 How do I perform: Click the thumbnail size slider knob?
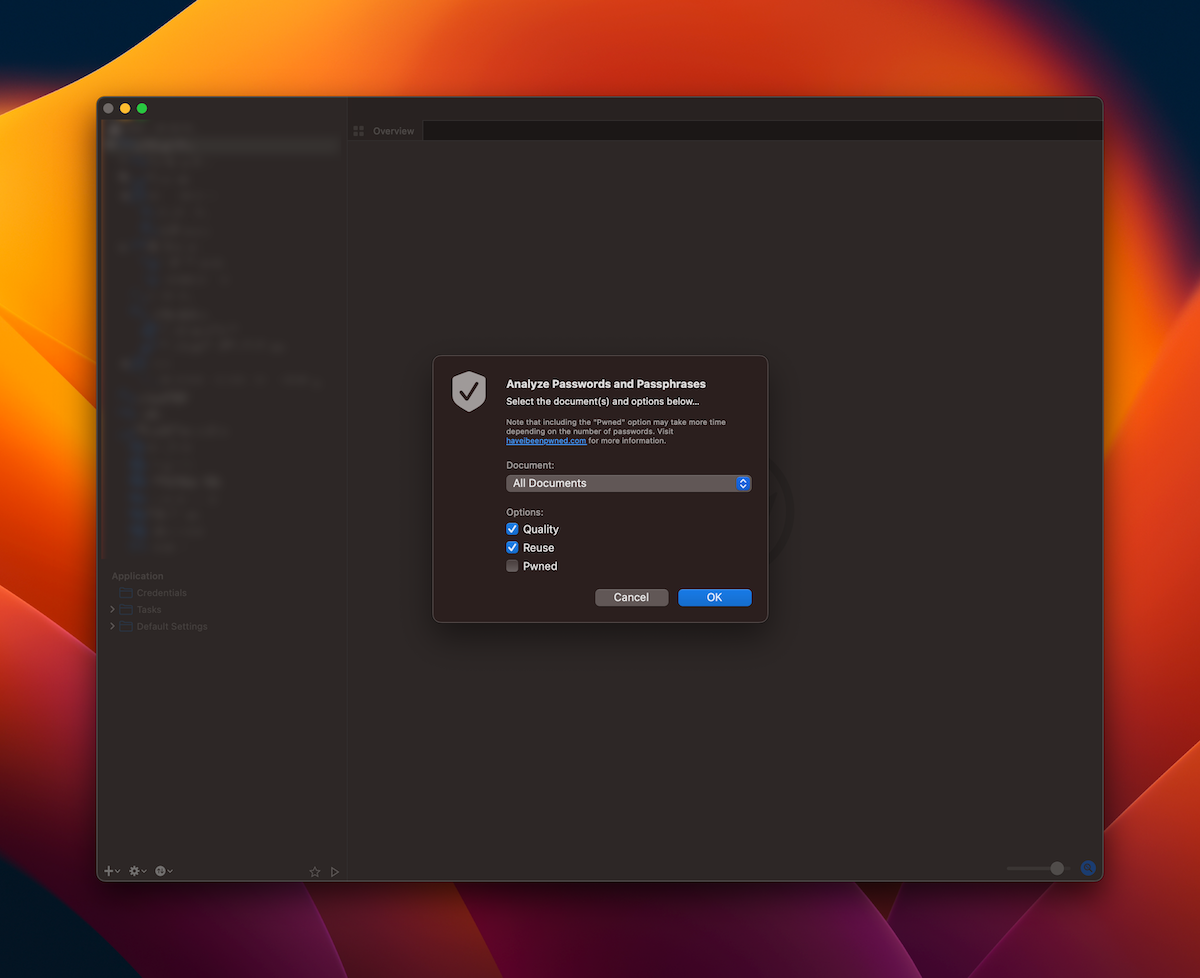click(1057, 868)
